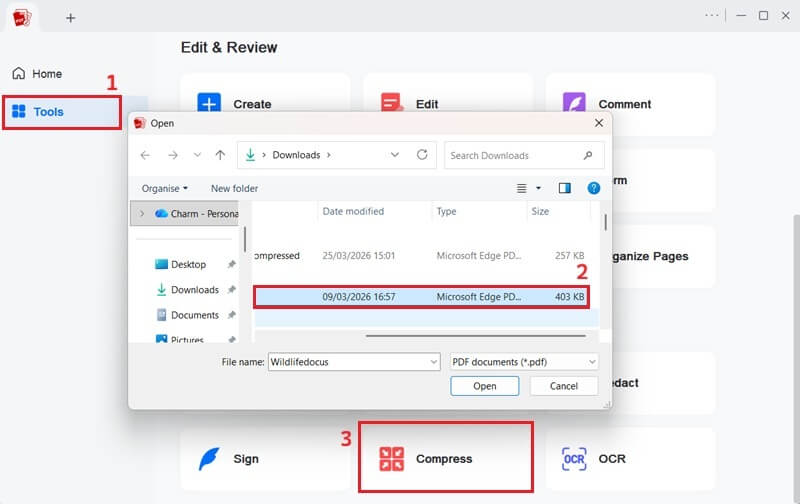The width and height of the screenshot is (800, 504).
Task: Open the Compress tool
Action: click(x=446, y=457)
